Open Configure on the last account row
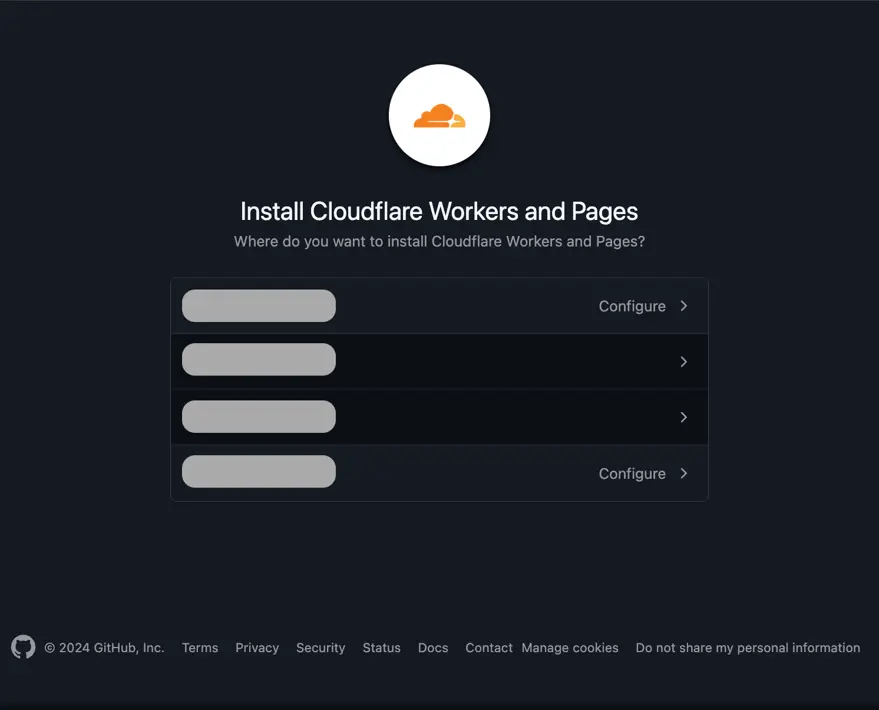Screen dimensions: 879x710 pyautogui.click(x=632, y=474)
